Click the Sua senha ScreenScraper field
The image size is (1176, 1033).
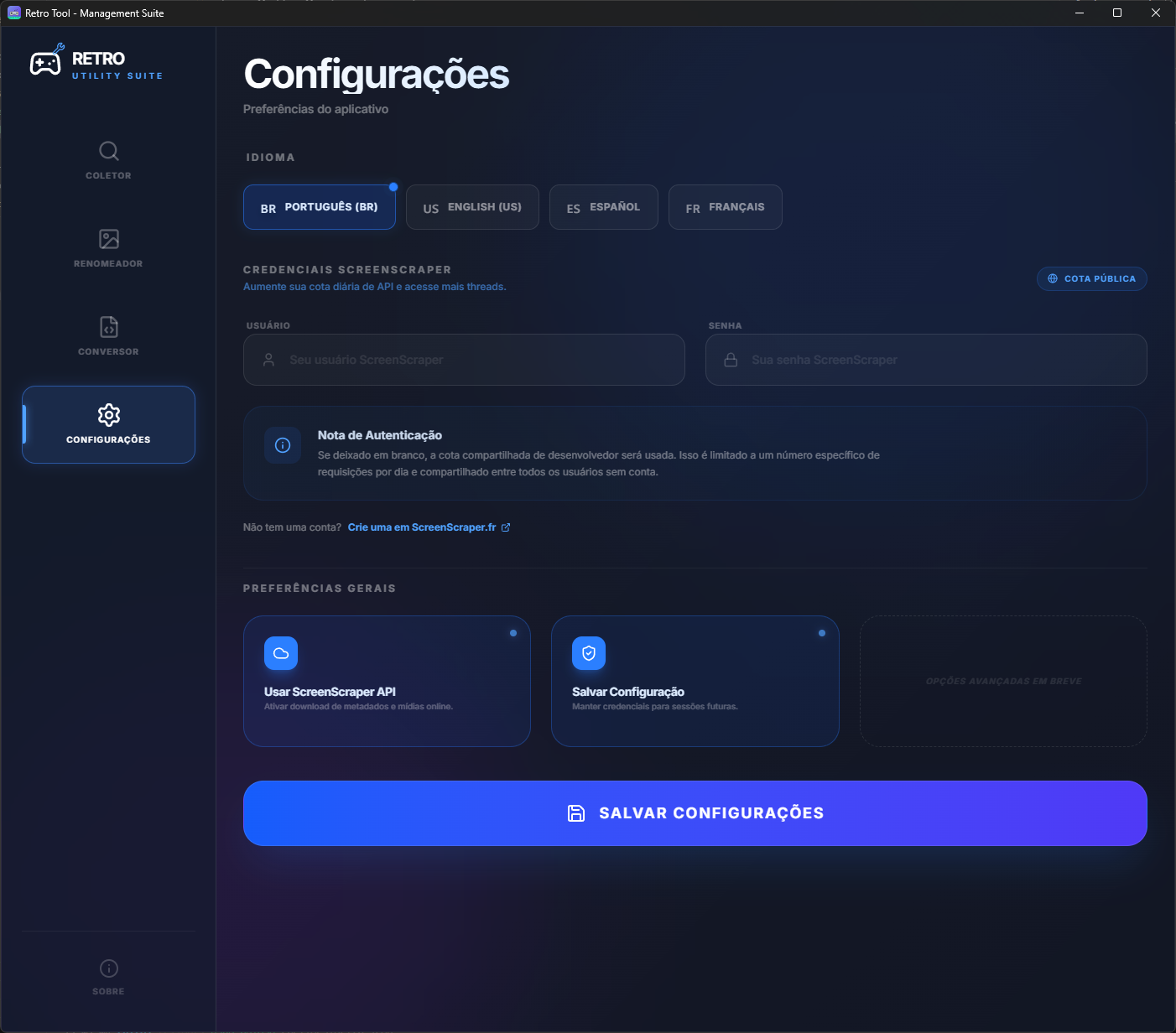926,360
